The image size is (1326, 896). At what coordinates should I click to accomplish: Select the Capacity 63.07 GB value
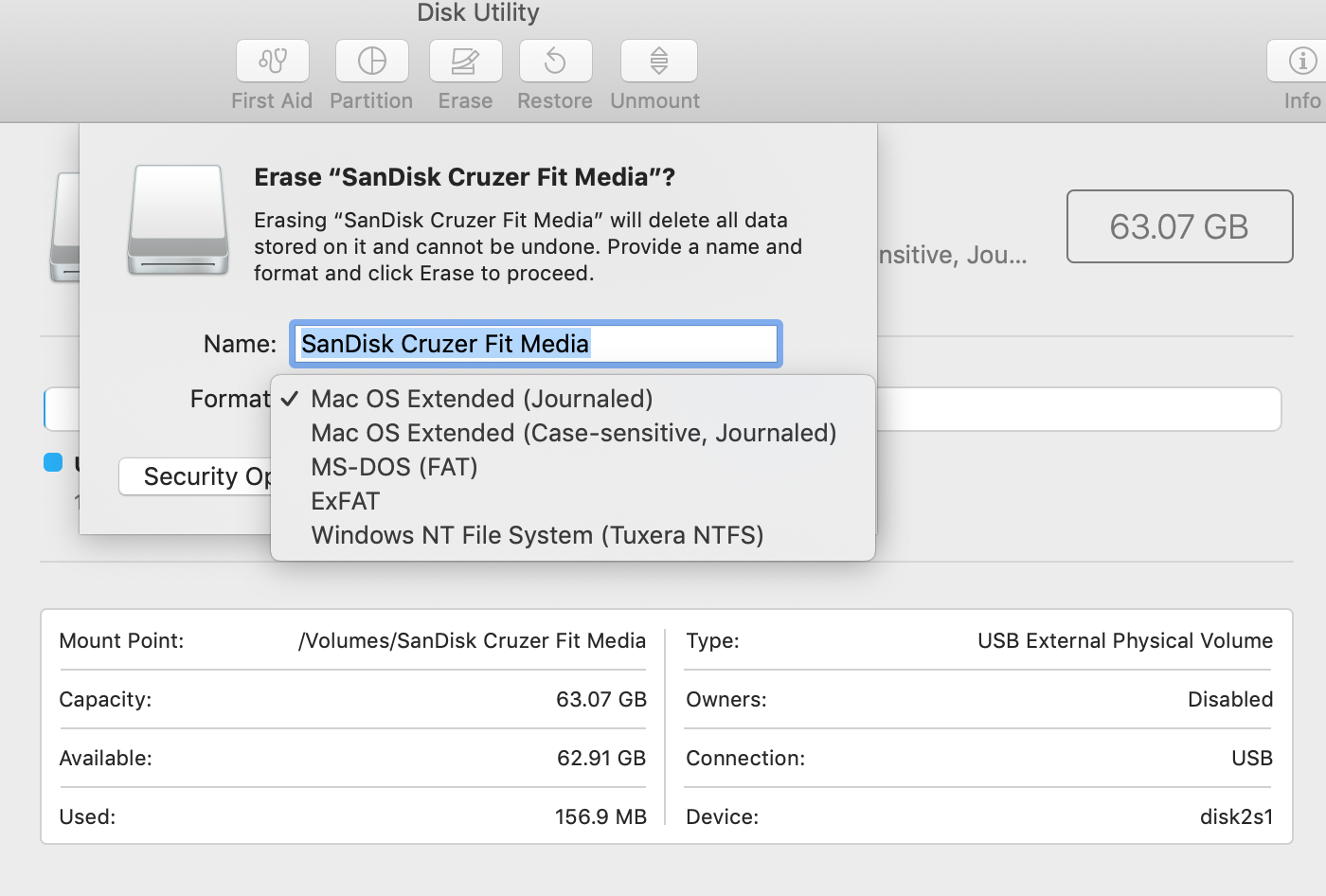point(600,700)
